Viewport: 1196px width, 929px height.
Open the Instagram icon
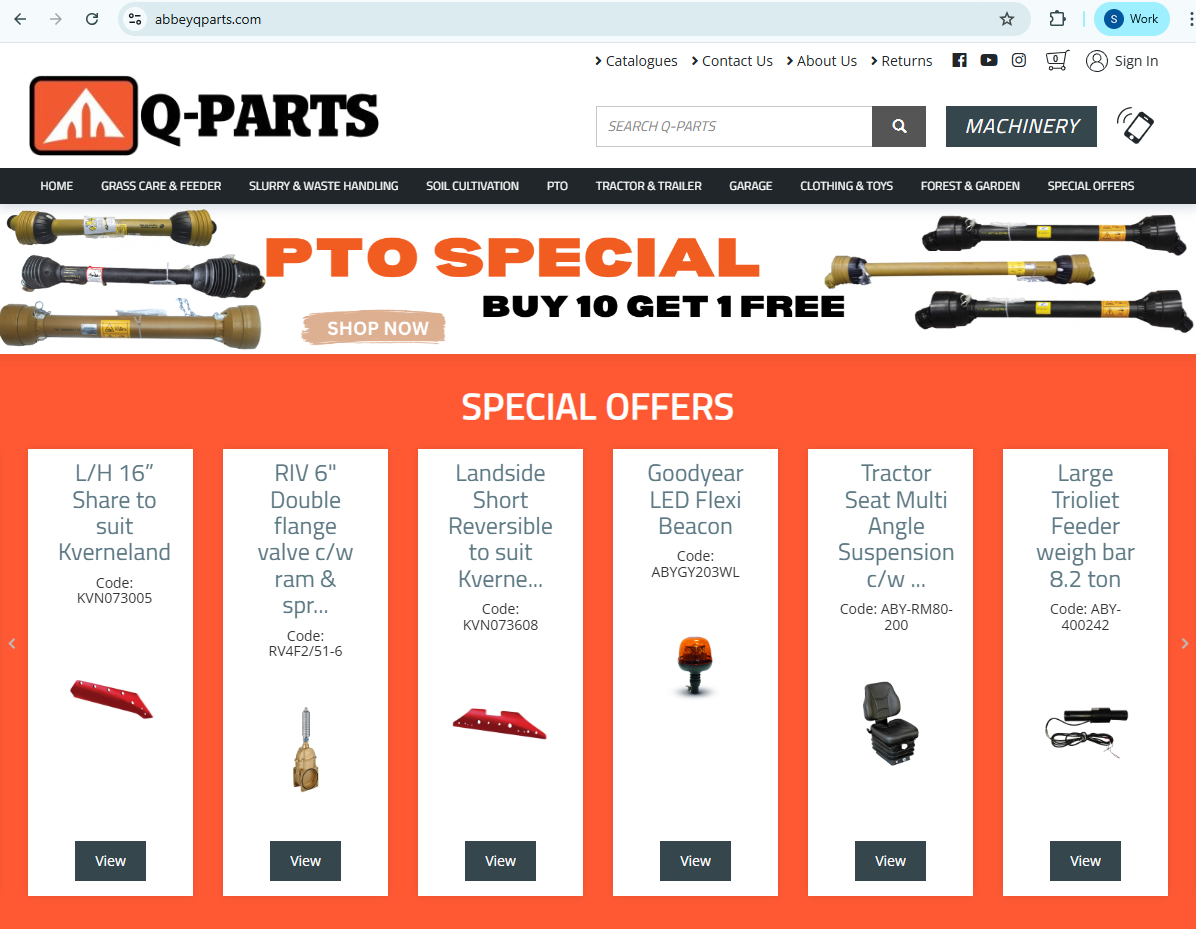tap(1019, 60)
